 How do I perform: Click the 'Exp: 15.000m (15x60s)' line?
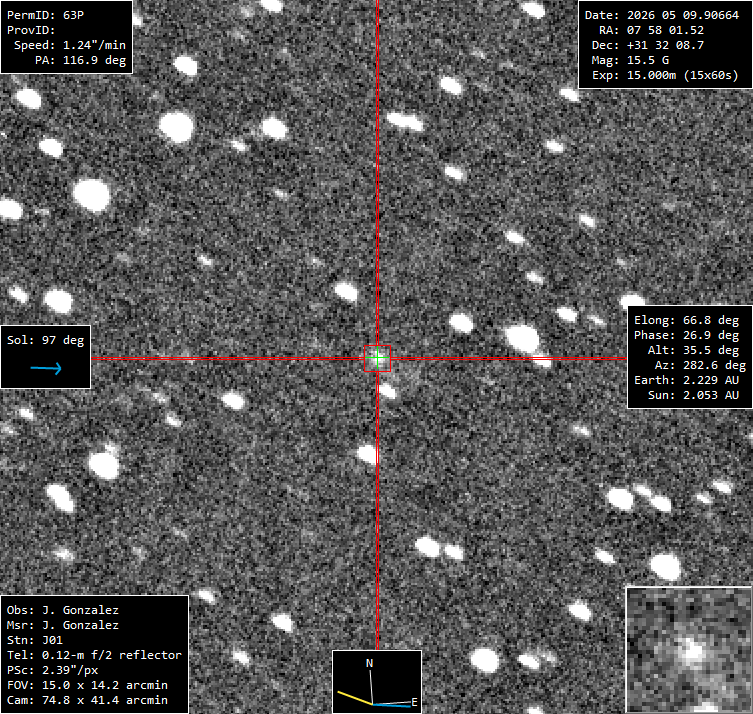(665, 75)
